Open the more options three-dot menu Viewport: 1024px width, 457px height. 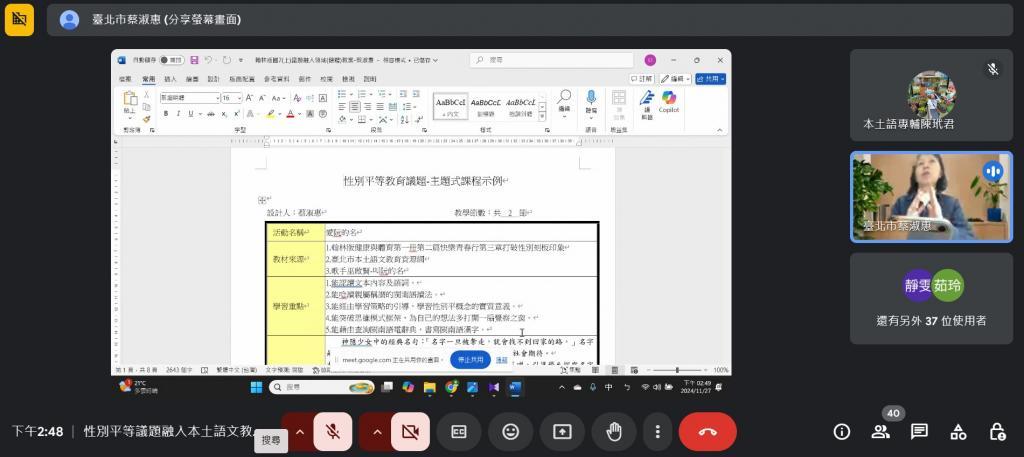coord(657,432)
